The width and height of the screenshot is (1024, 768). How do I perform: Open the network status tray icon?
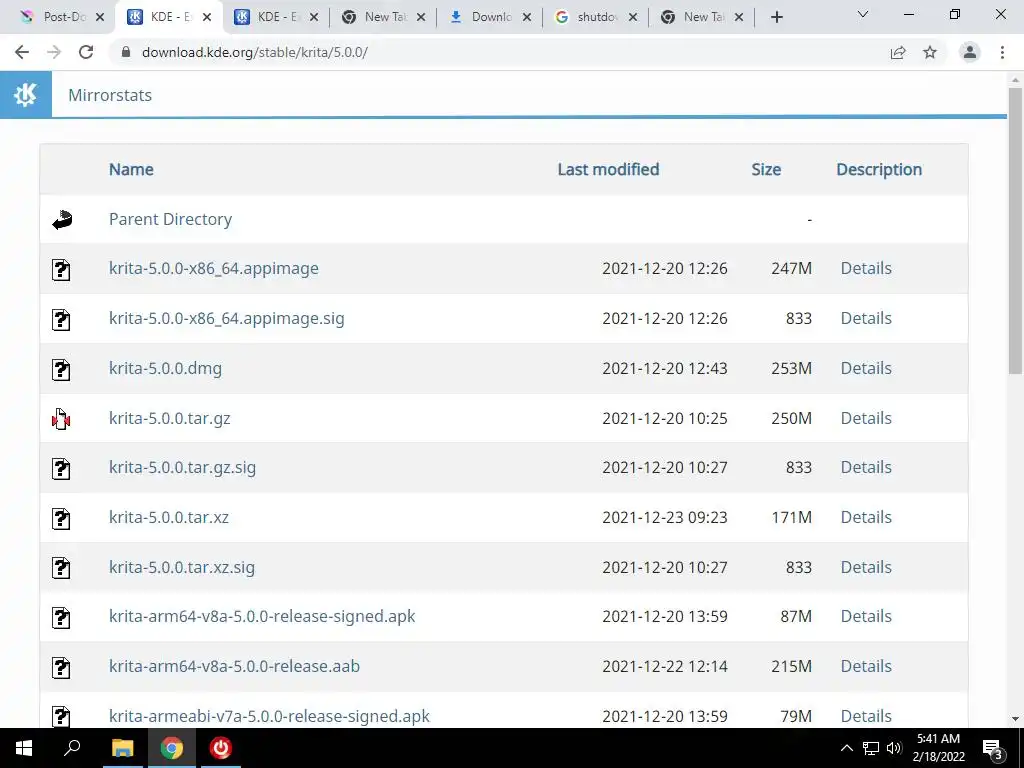click(871, 748)
